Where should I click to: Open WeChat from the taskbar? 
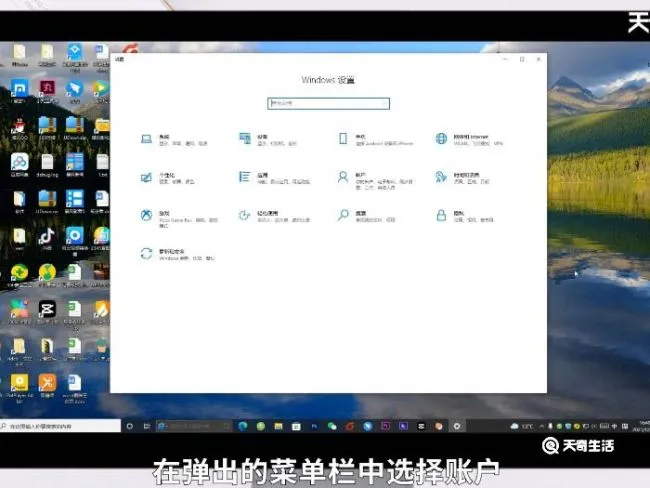[x=332, y=426]
